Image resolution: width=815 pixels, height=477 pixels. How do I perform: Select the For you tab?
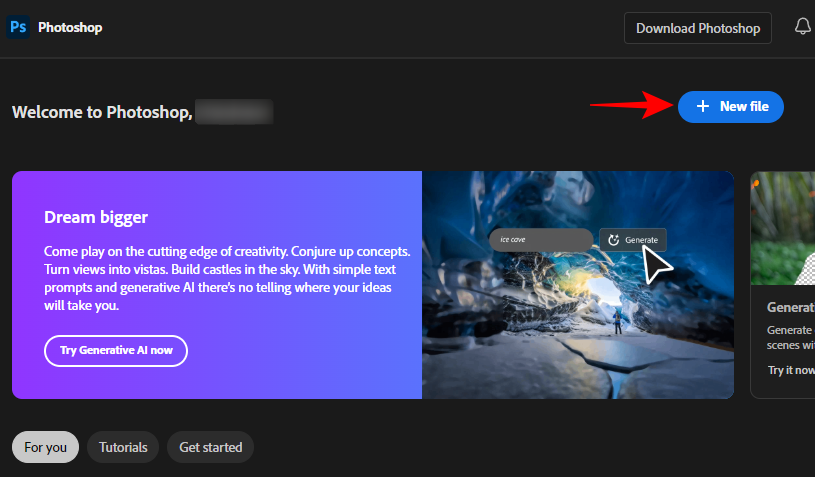point(45,447)
